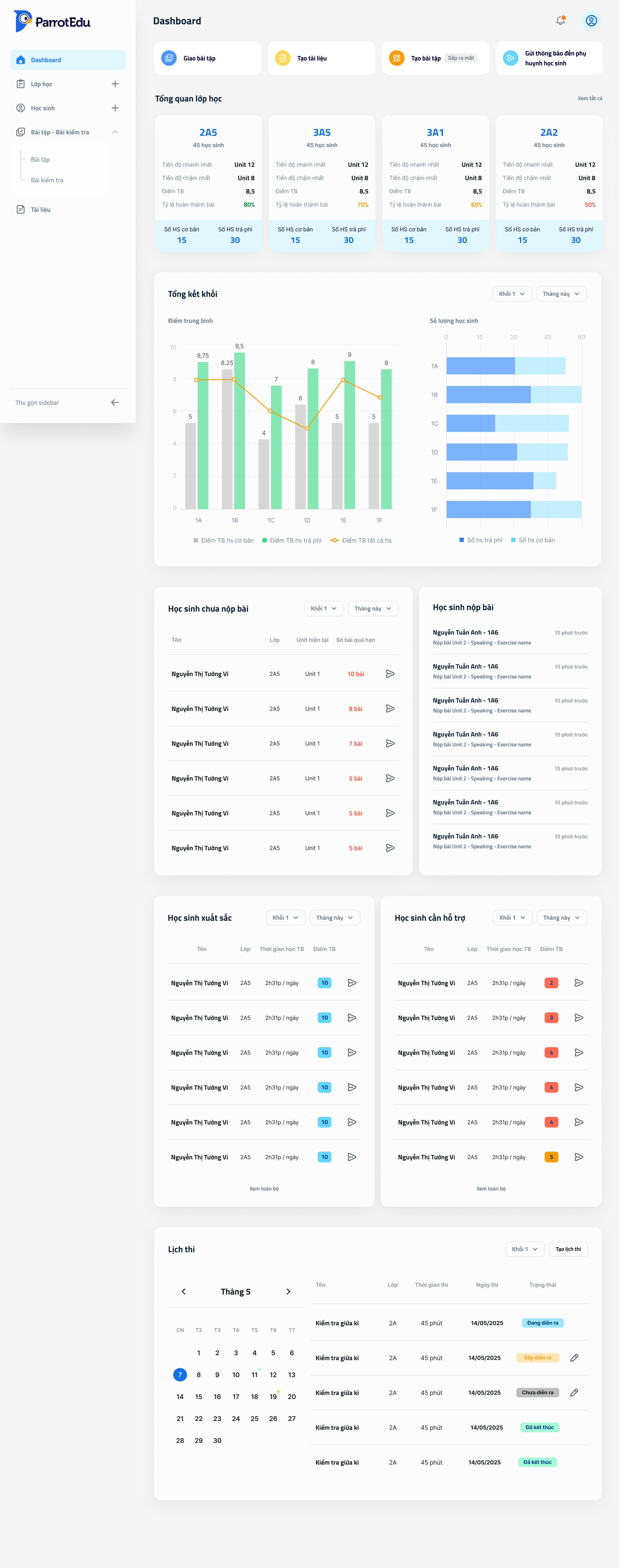This screenshot has height=1568, width=619.
Task: Open the notifications bell icon
Action: tap(561, 21)
